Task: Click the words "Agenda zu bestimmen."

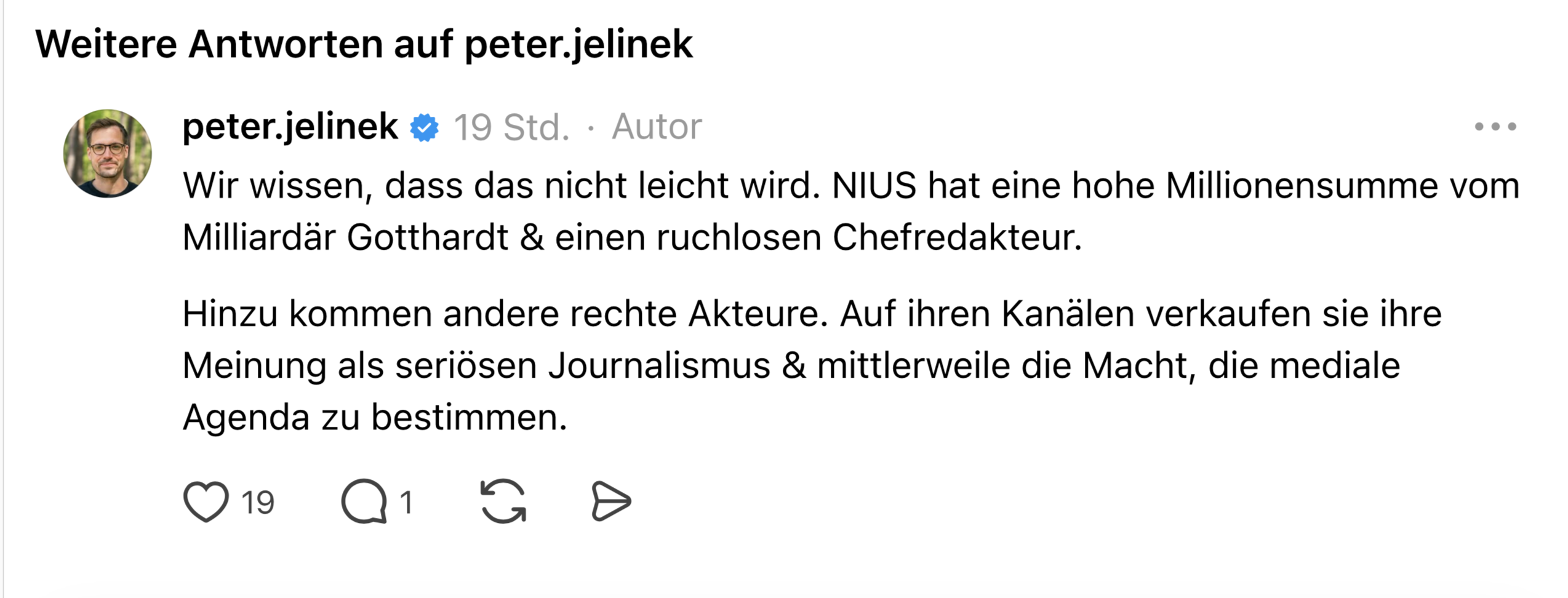Action: [375, 418]
